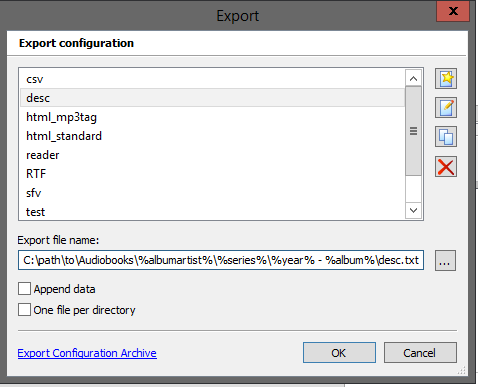478x387 pixels.
Task: Select the desc configuration
Action: [x=212, y=98]
